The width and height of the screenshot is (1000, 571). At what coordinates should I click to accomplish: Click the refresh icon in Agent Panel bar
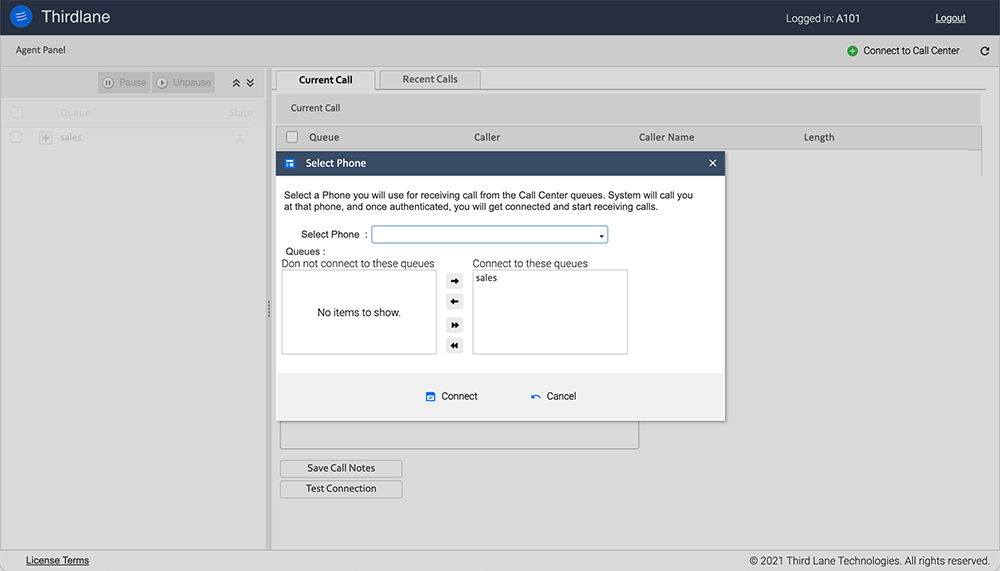coord(984,51)
